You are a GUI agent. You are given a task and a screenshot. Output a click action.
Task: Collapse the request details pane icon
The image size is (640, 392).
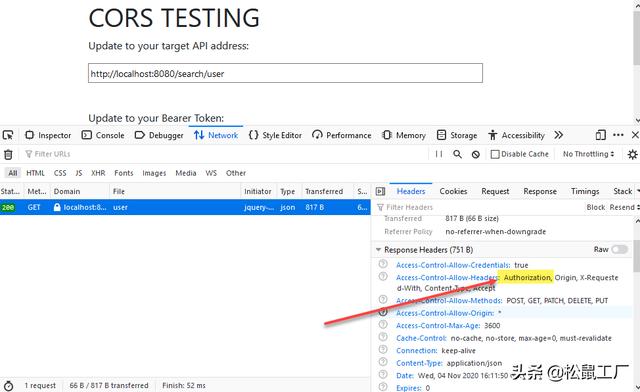click(x=380, y=191)
